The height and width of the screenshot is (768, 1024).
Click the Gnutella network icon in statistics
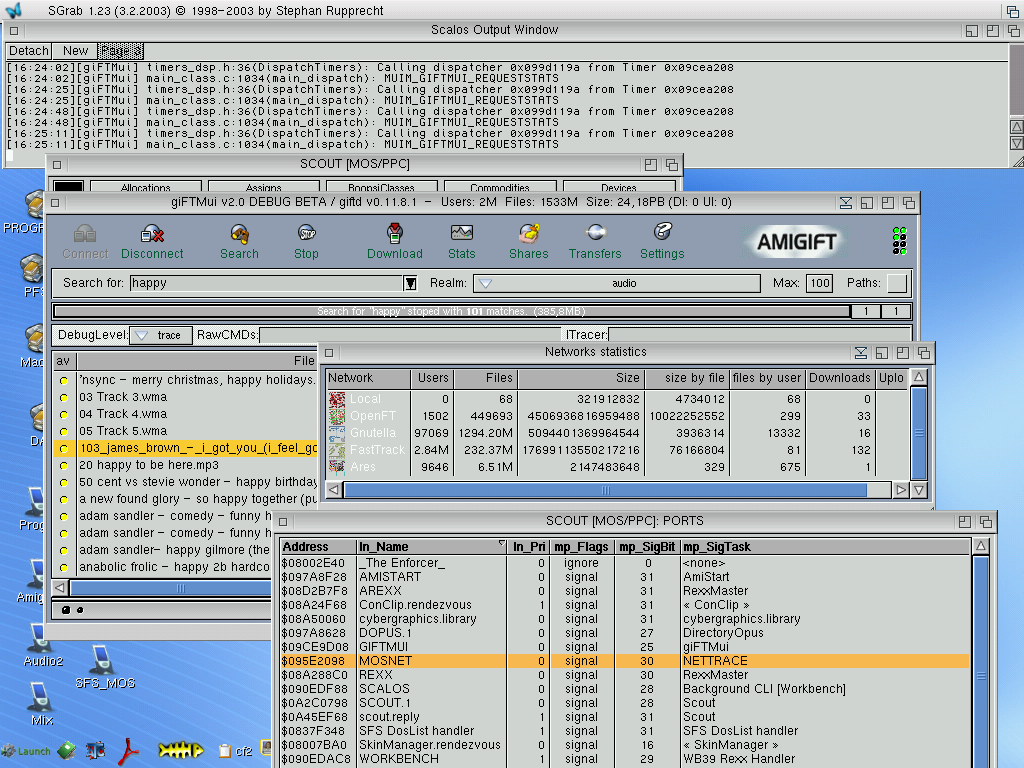[x=336, y=433]
